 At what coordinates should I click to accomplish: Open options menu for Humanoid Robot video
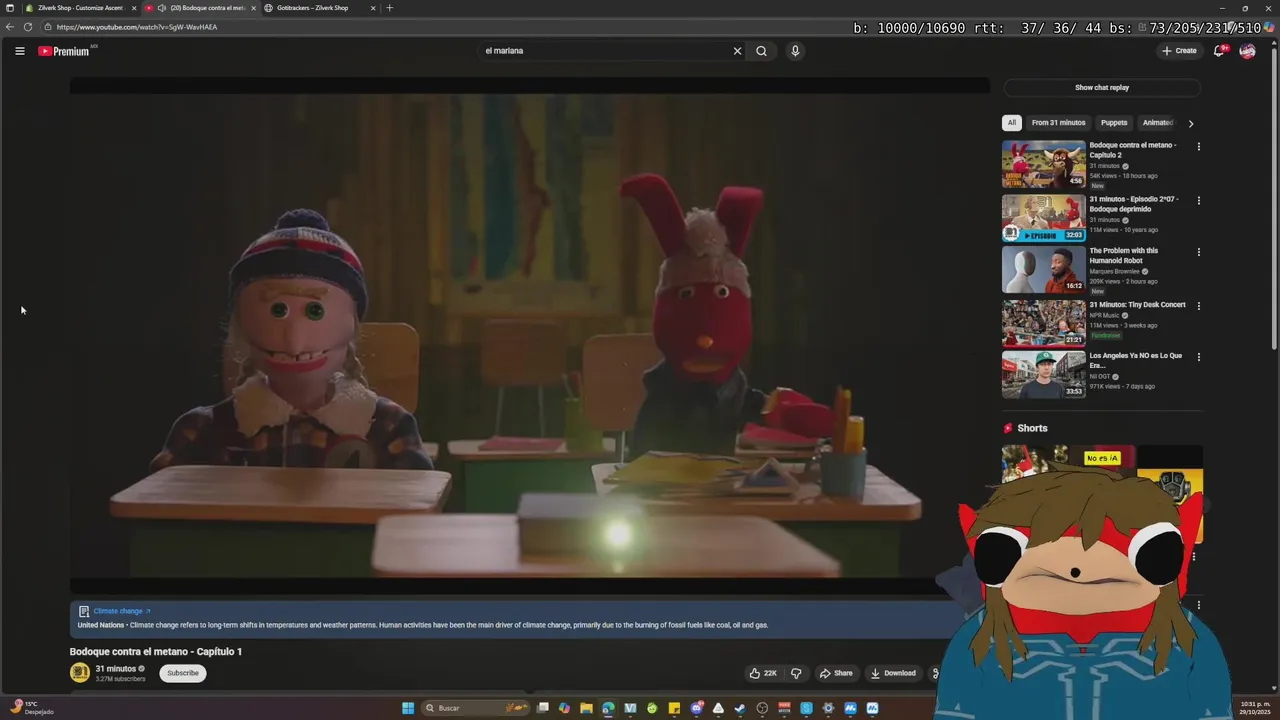[1198, 252]
